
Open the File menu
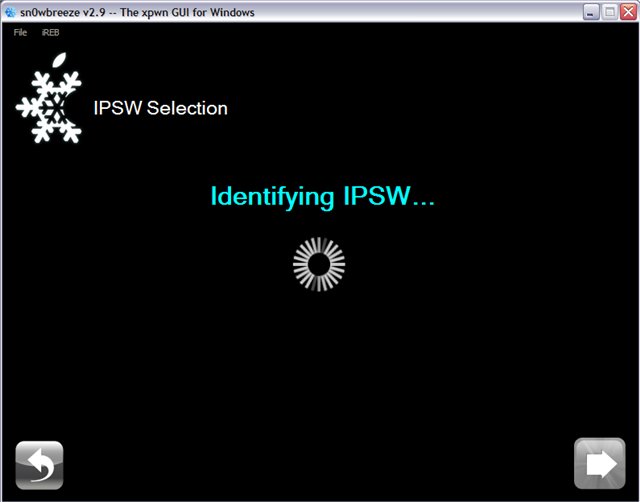(20, 32)
